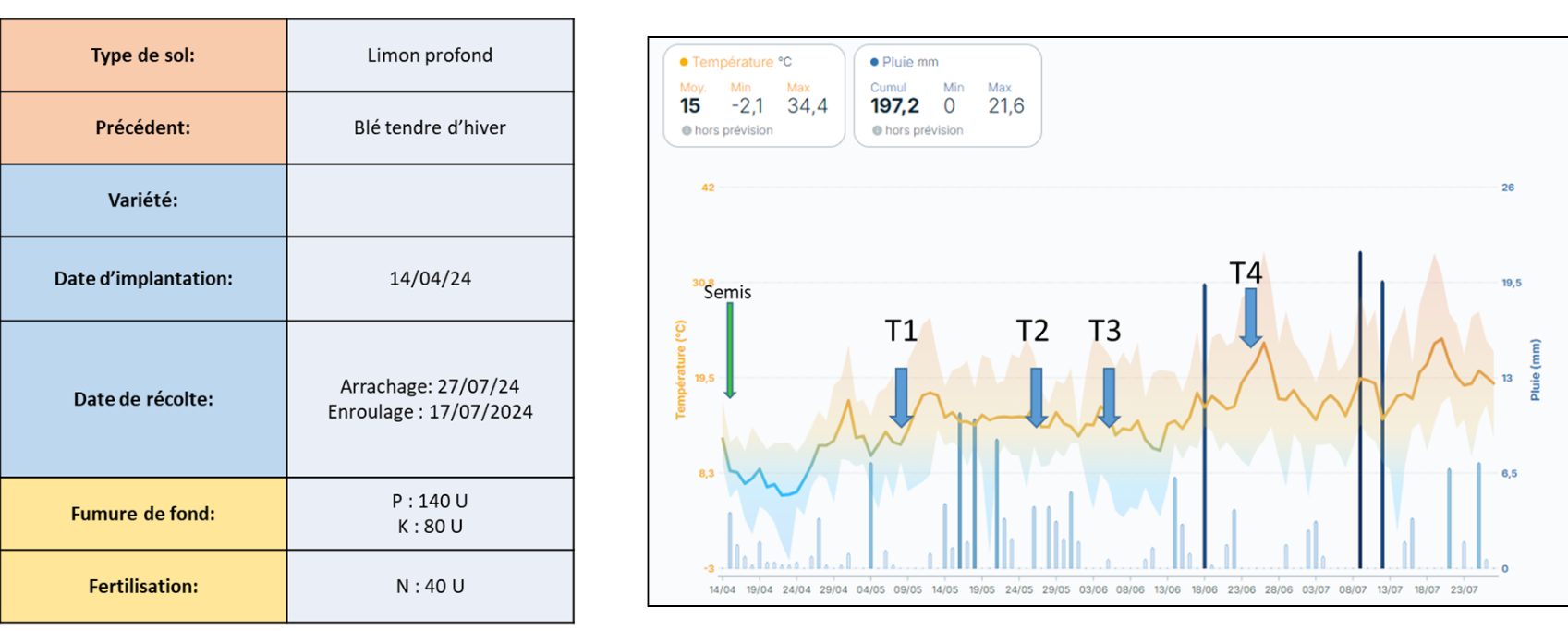Select the '14/04/24' implantation date cell

pyautogui.click(x=430, y=279)
